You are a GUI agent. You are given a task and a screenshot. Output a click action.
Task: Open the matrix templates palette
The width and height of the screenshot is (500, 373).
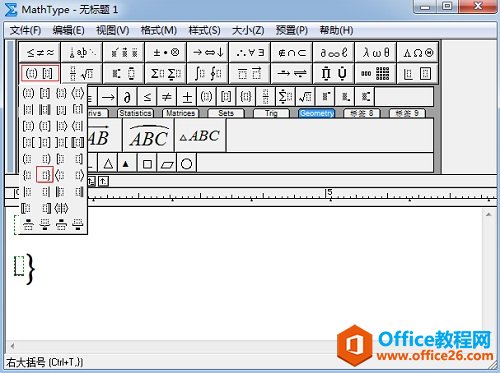coord(376,73)
